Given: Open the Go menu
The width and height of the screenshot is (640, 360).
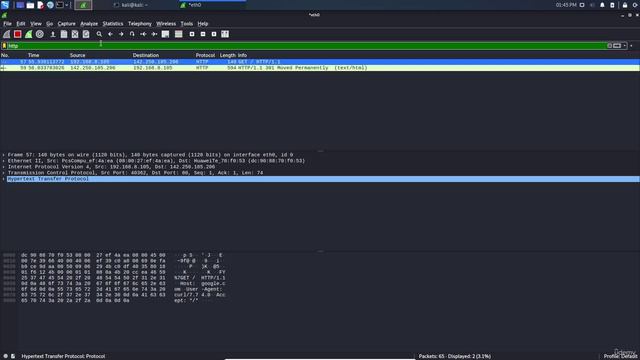Looking at the screenshot, I should pos(49,24).
